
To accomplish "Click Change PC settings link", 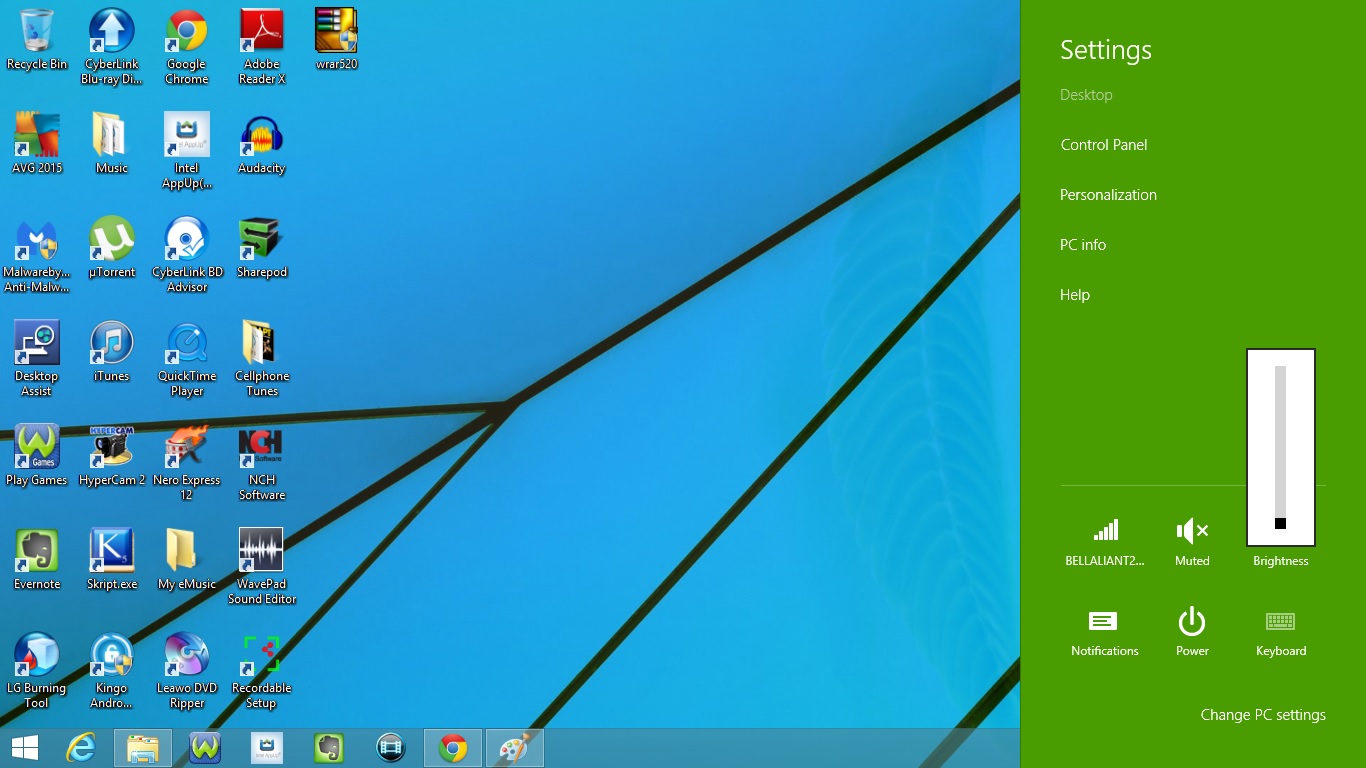I will tap(1263, 715).
